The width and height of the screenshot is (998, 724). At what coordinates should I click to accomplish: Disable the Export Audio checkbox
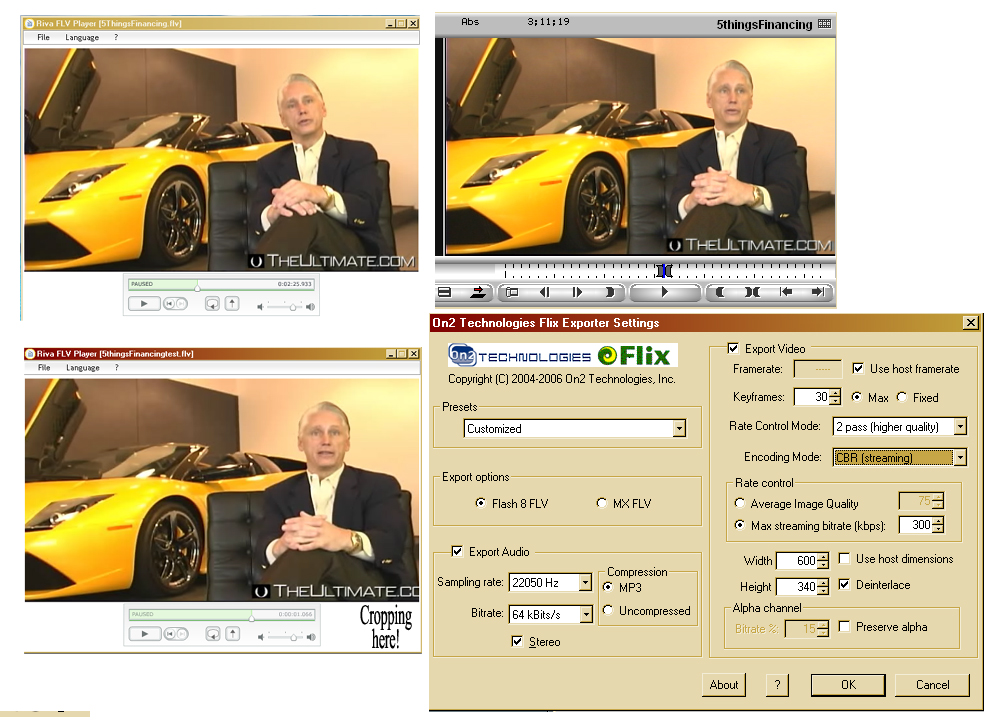point(458,551)
